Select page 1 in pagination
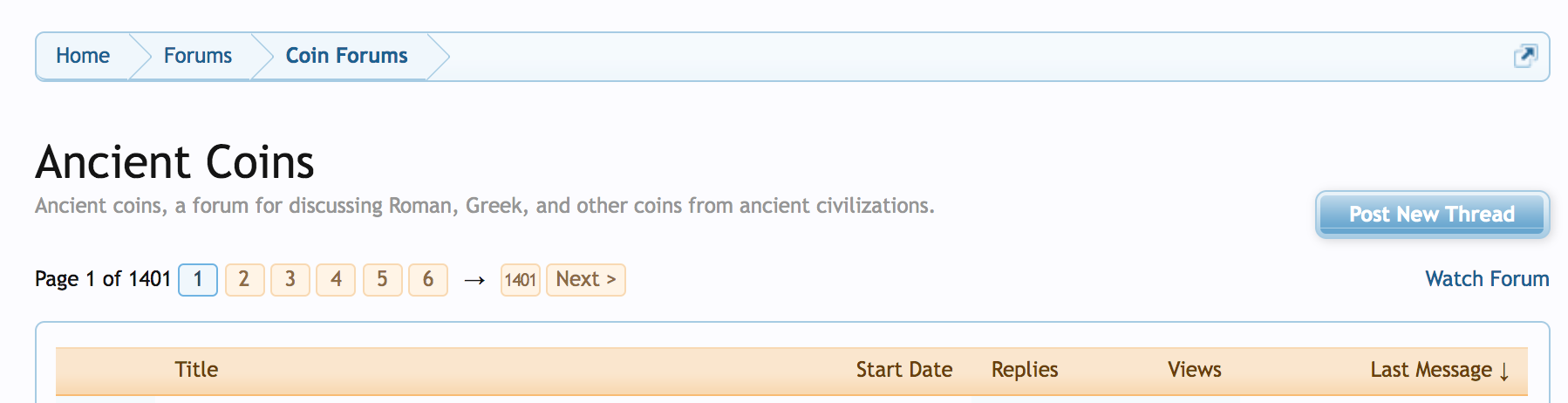This screenshot has height=403, width=1568. point(198,280)
